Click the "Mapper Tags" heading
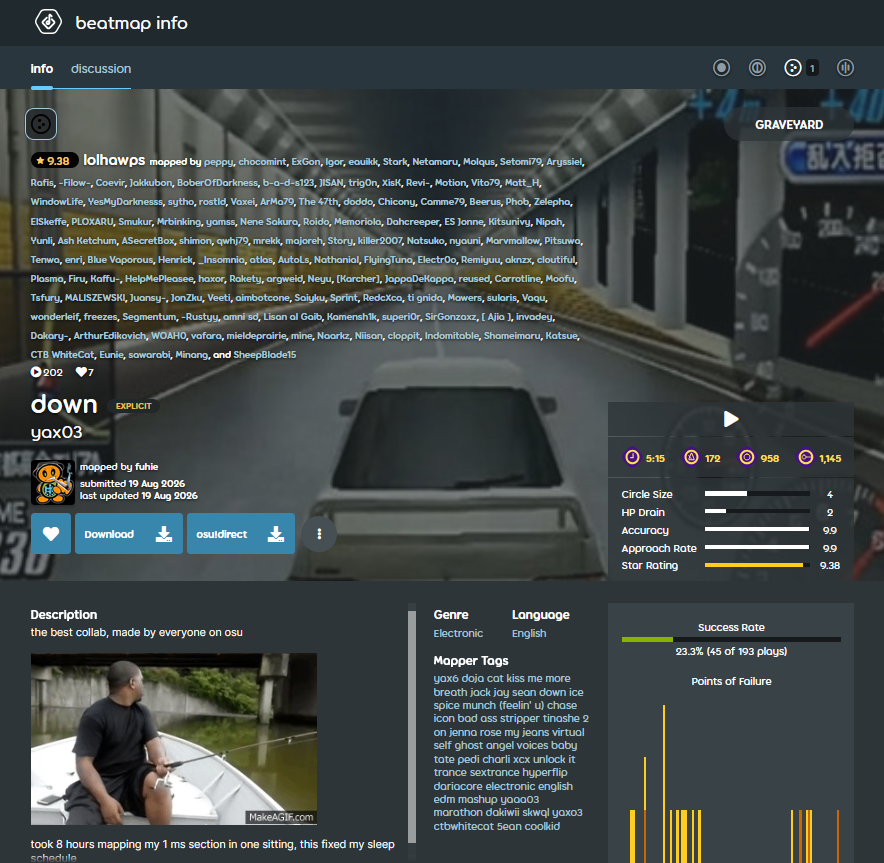The height and width of the screenshot is (863, 884). click(x=470, y=661)
